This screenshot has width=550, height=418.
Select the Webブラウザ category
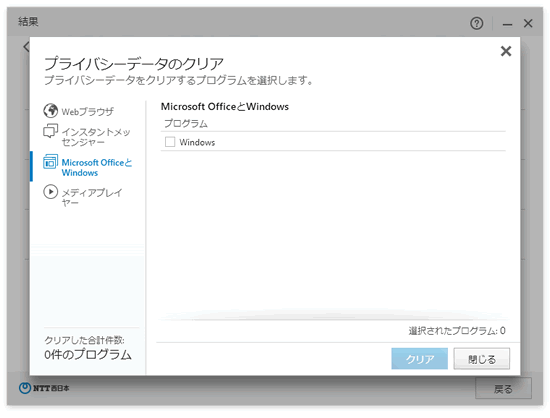pos(87,112)
